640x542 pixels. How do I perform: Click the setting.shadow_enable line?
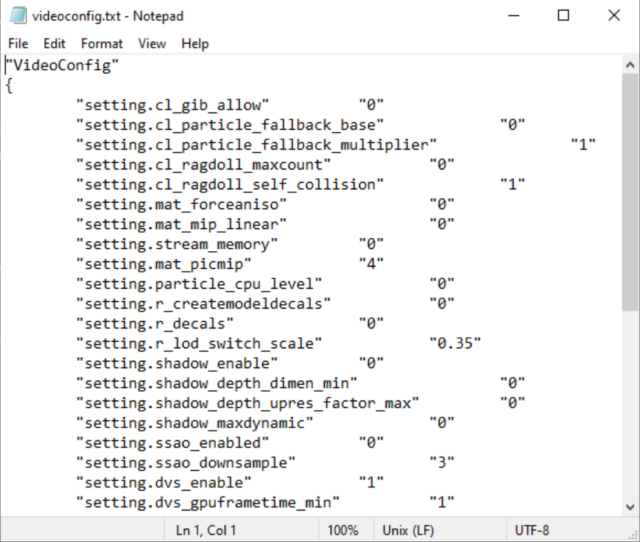pos(230,363)
